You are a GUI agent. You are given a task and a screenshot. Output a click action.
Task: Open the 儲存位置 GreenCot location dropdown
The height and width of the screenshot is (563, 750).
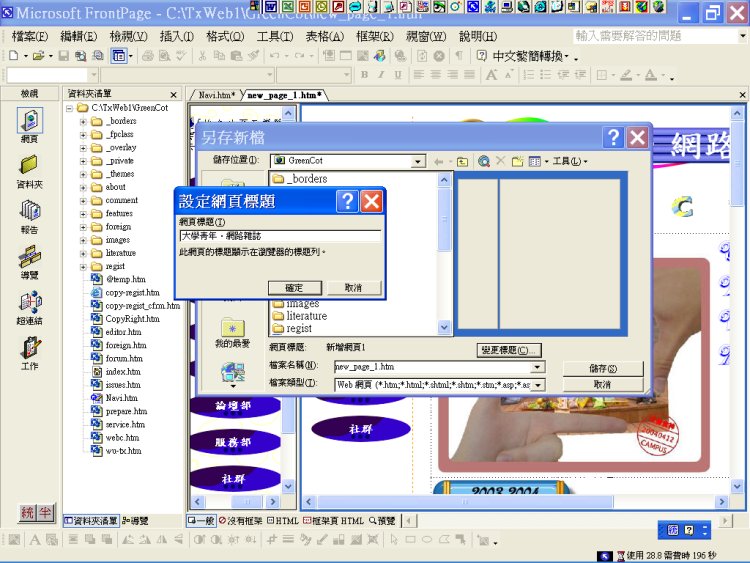[x=418, y=161]
